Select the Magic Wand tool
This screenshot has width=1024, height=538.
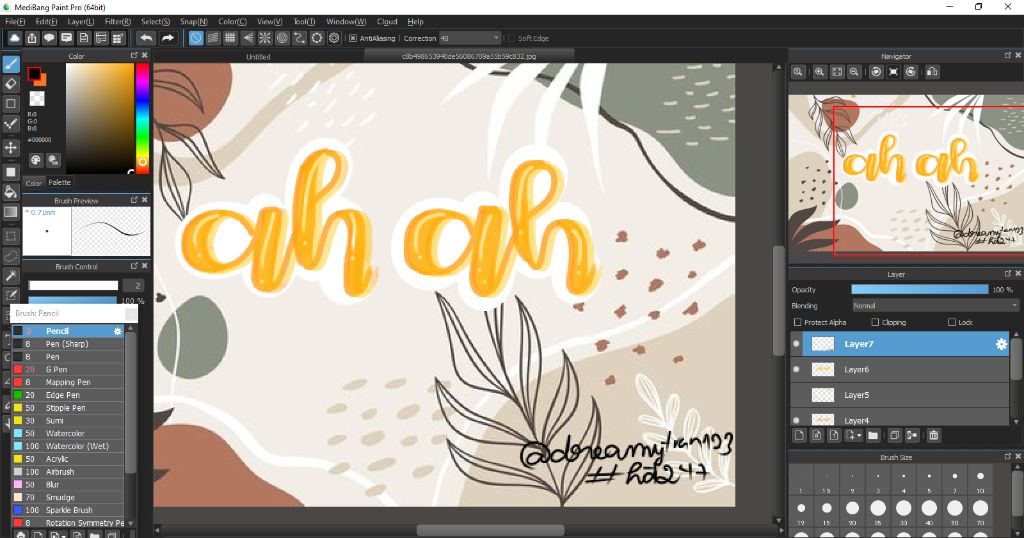(10, 276)
